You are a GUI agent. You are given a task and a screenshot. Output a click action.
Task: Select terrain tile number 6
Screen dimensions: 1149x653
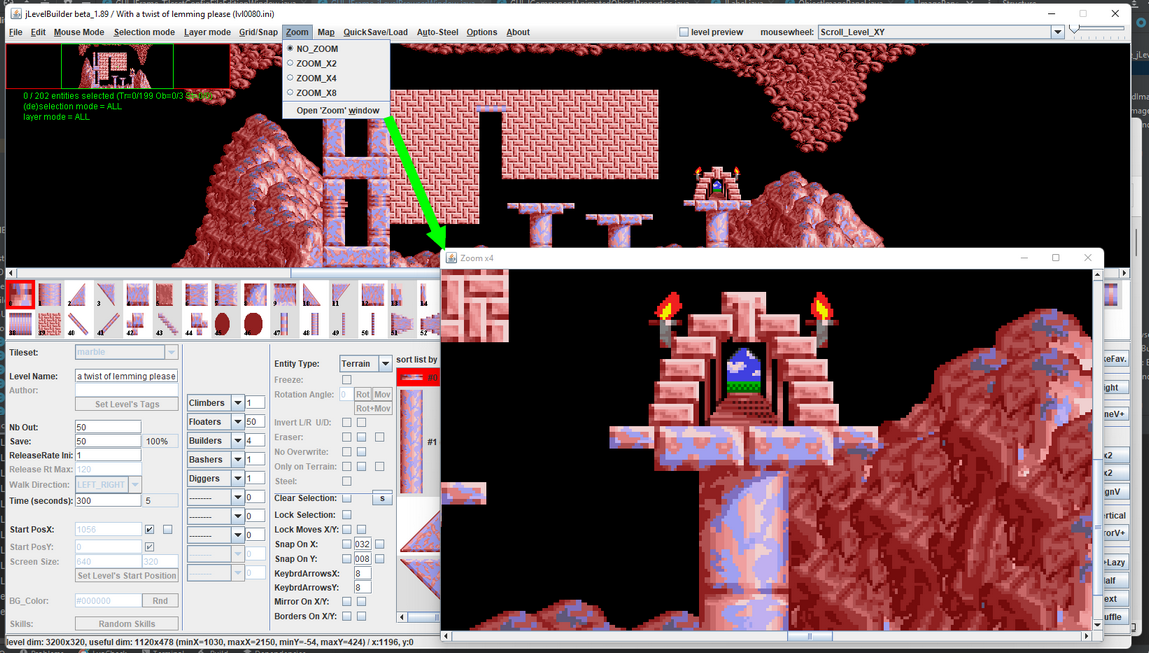196,294
